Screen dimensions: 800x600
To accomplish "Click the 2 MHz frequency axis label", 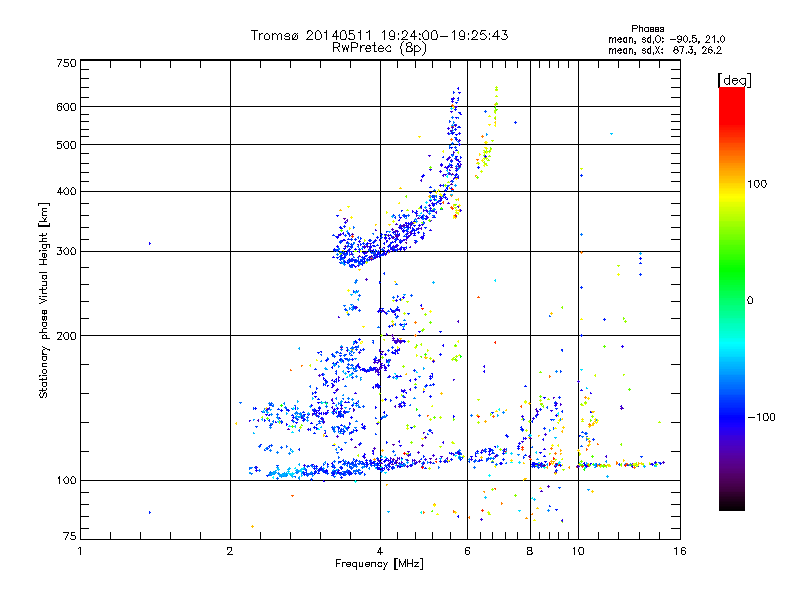I will [x=230, y=551].
